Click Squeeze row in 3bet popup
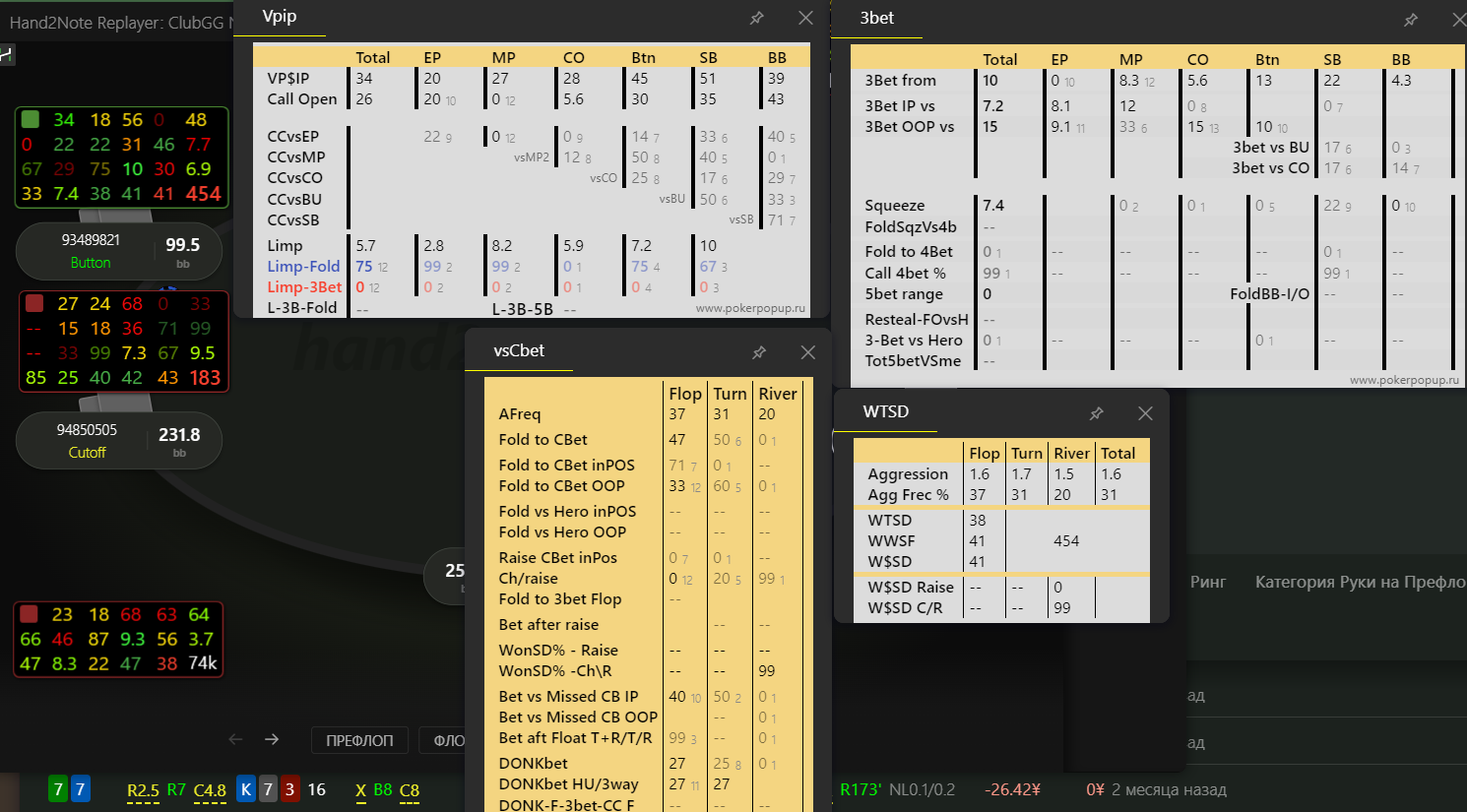This screenshot has width=1467, height=812. coord(895,205)
